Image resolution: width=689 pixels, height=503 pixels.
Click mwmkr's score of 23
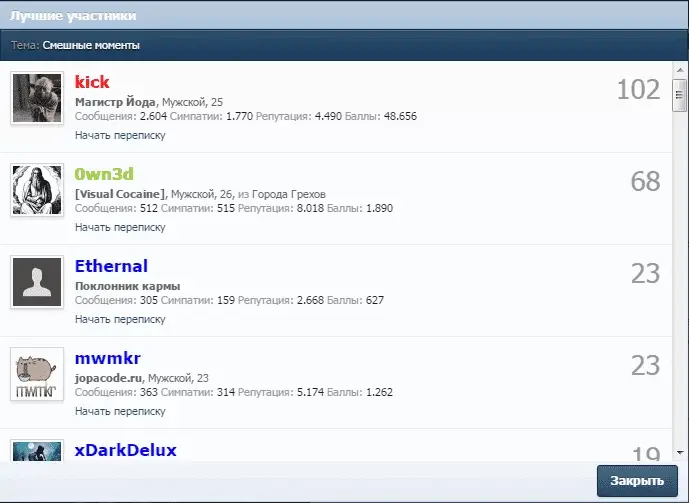(x=645, y=365)
